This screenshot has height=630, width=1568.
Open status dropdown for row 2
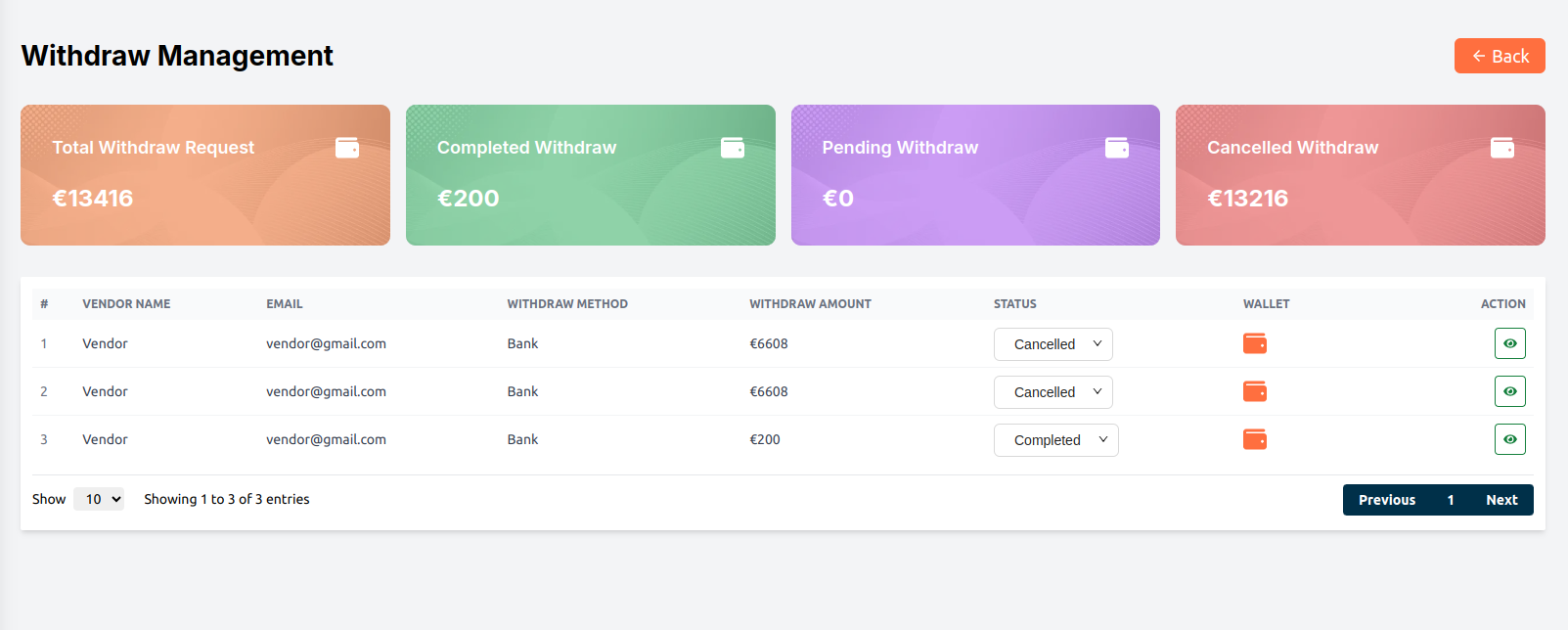[x=1053, y=392]
